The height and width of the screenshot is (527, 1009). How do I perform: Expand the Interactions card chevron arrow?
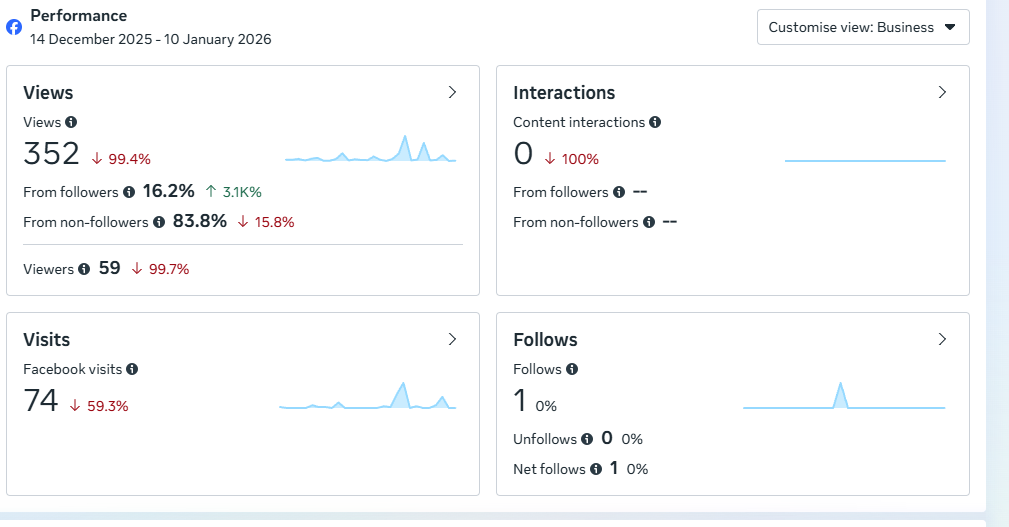click(x=942, y=92)
